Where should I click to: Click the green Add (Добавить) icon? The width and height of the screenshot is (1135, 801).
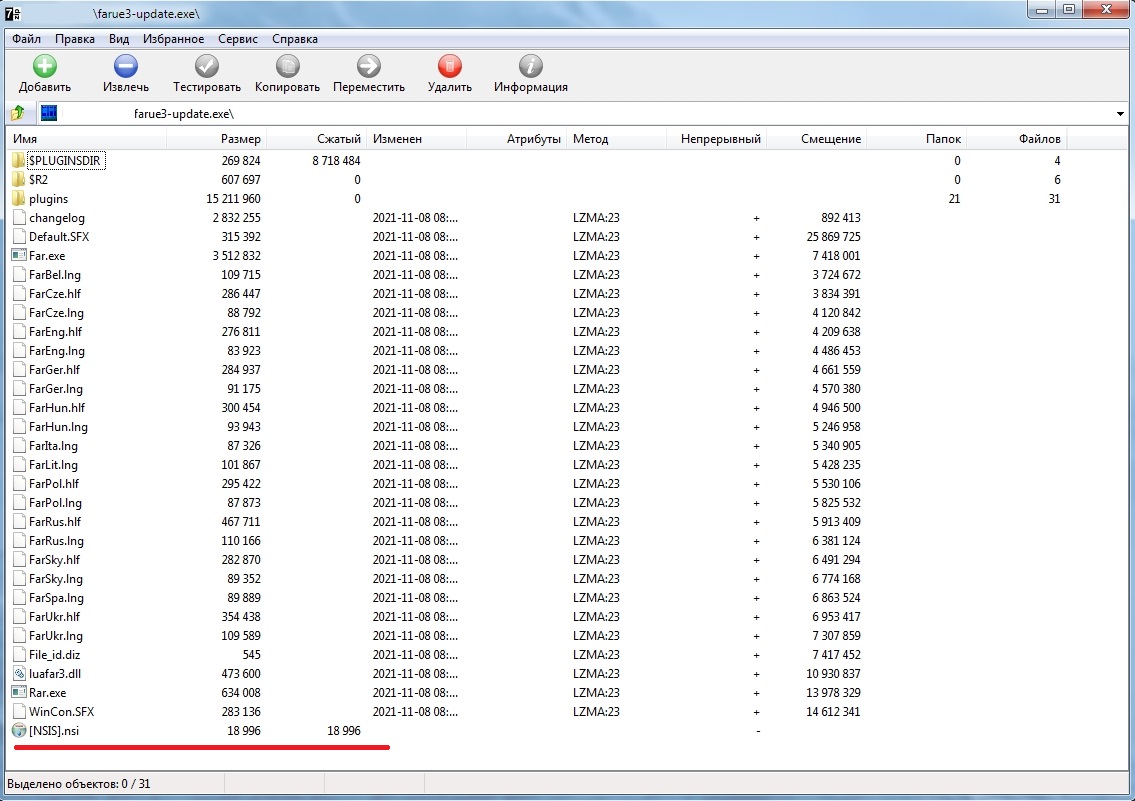click(45, 66)
